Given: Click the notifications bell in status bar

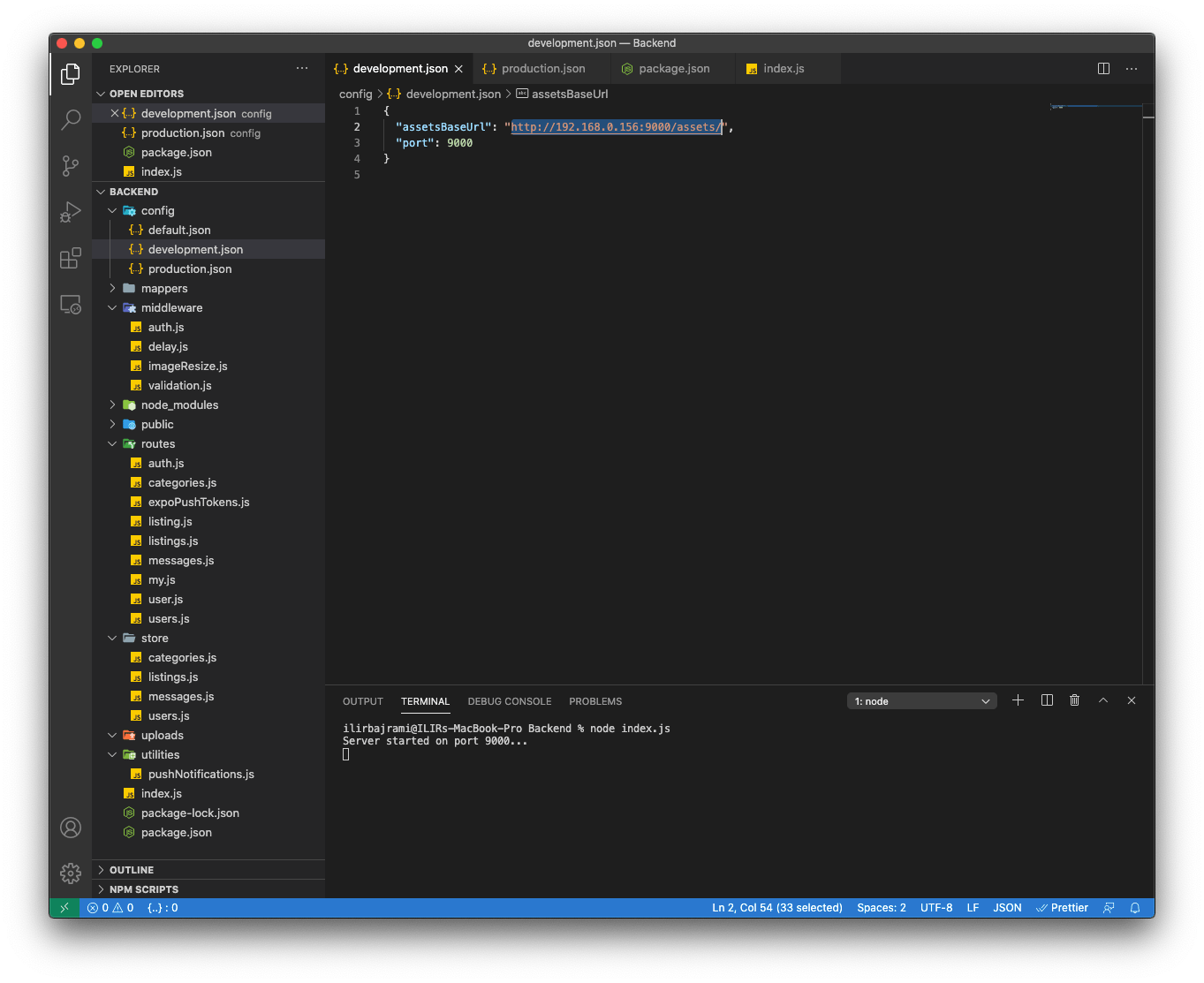Looking at the screenshot, I should [1136, 907].
